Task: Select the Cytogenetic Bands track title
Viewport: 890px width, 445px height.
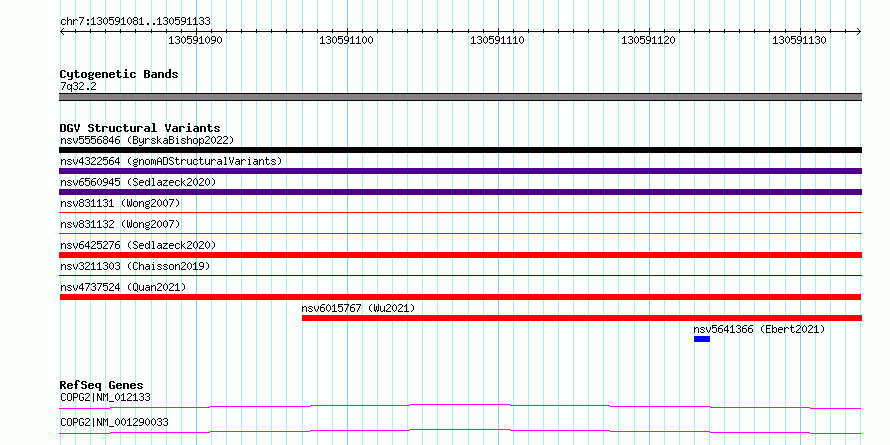Action: (119, 74)
